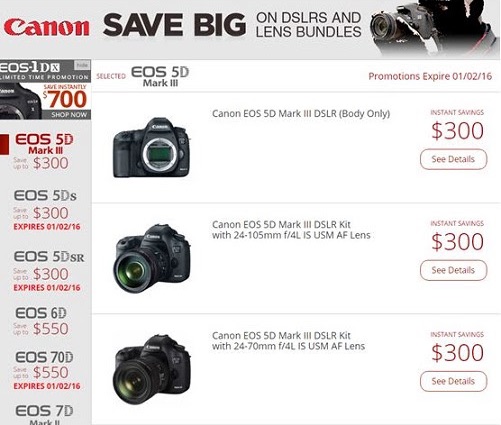
Task: Click the 24-105mm kit camera image
Action: [152, 258]
